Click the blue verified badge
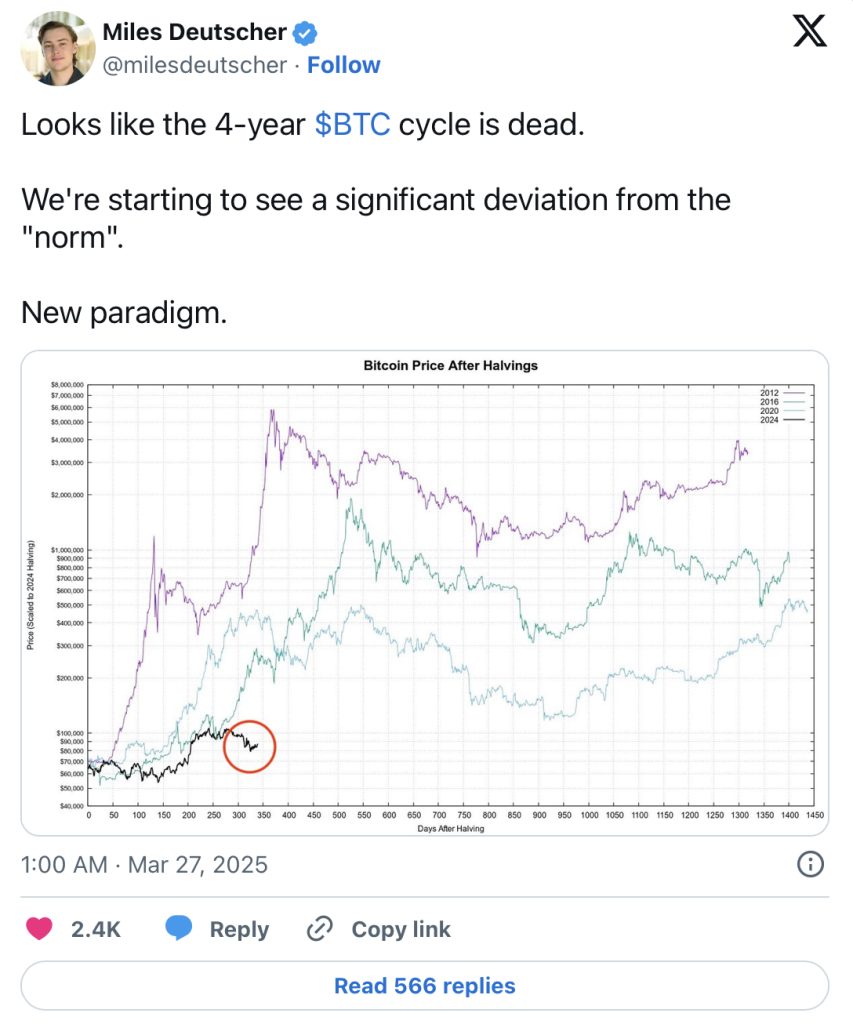Image resolution: width=853 pixels, height=1024 pixels. click(304, 33)
